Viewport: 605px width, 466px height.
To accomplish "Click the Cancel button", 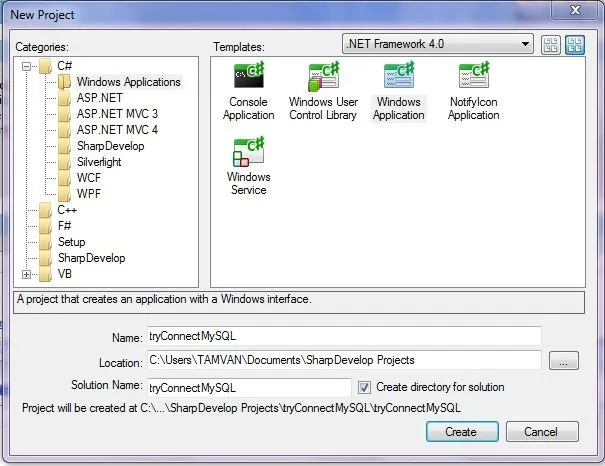I will (x=542, y=432).
